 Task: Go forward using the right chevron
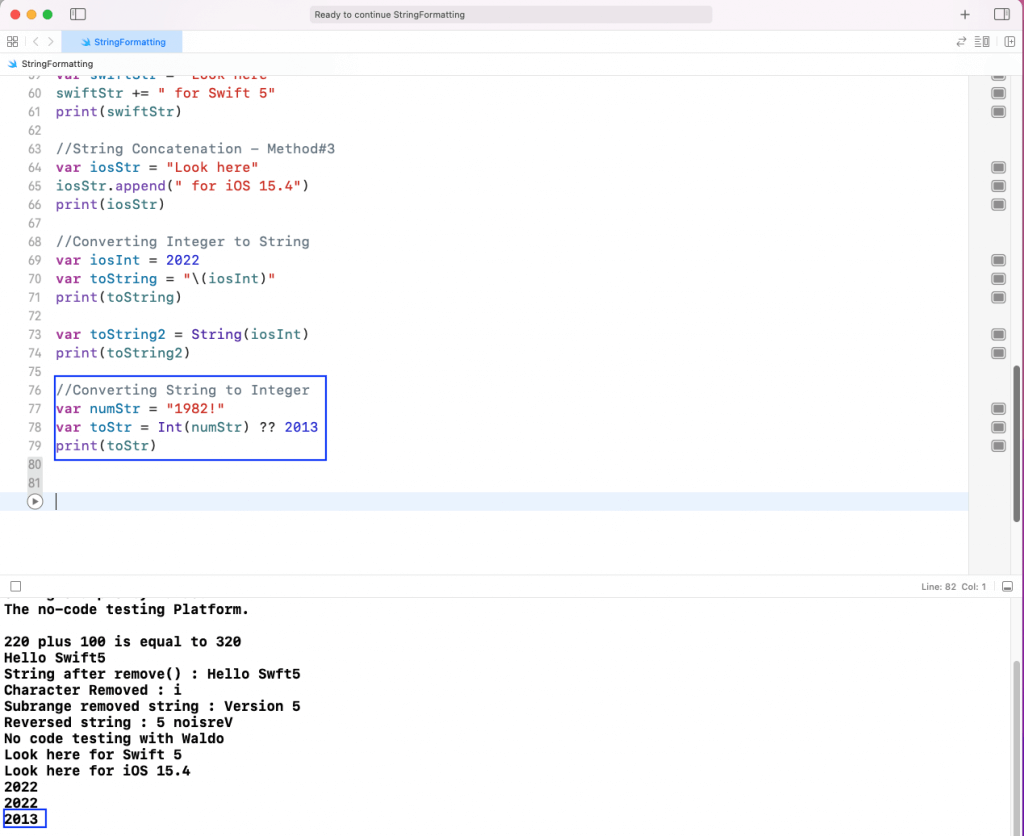[x=51, y=42]
